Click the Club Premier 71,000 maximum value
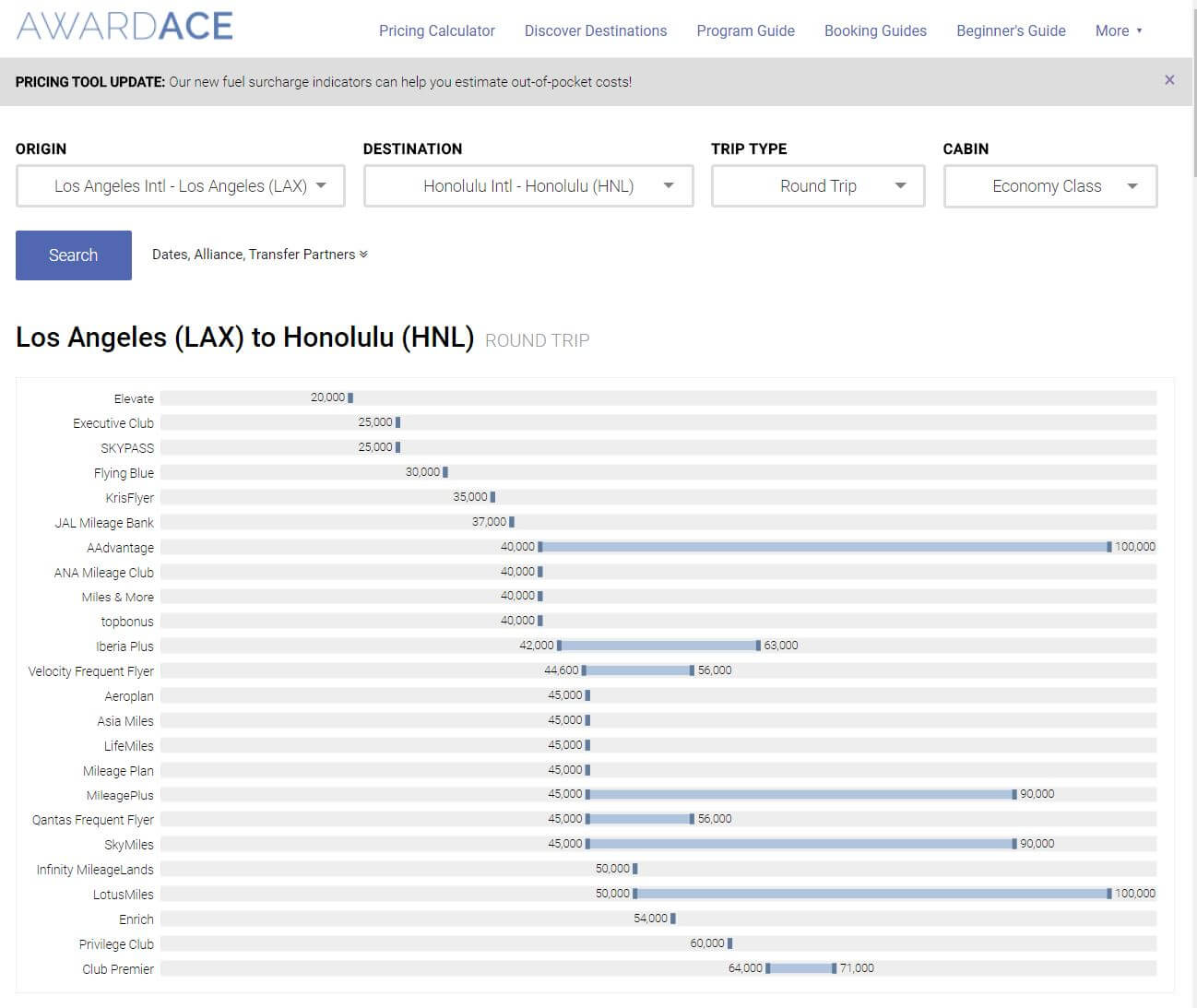The height and width of the screenshot is (1008, 1197). 857,968
